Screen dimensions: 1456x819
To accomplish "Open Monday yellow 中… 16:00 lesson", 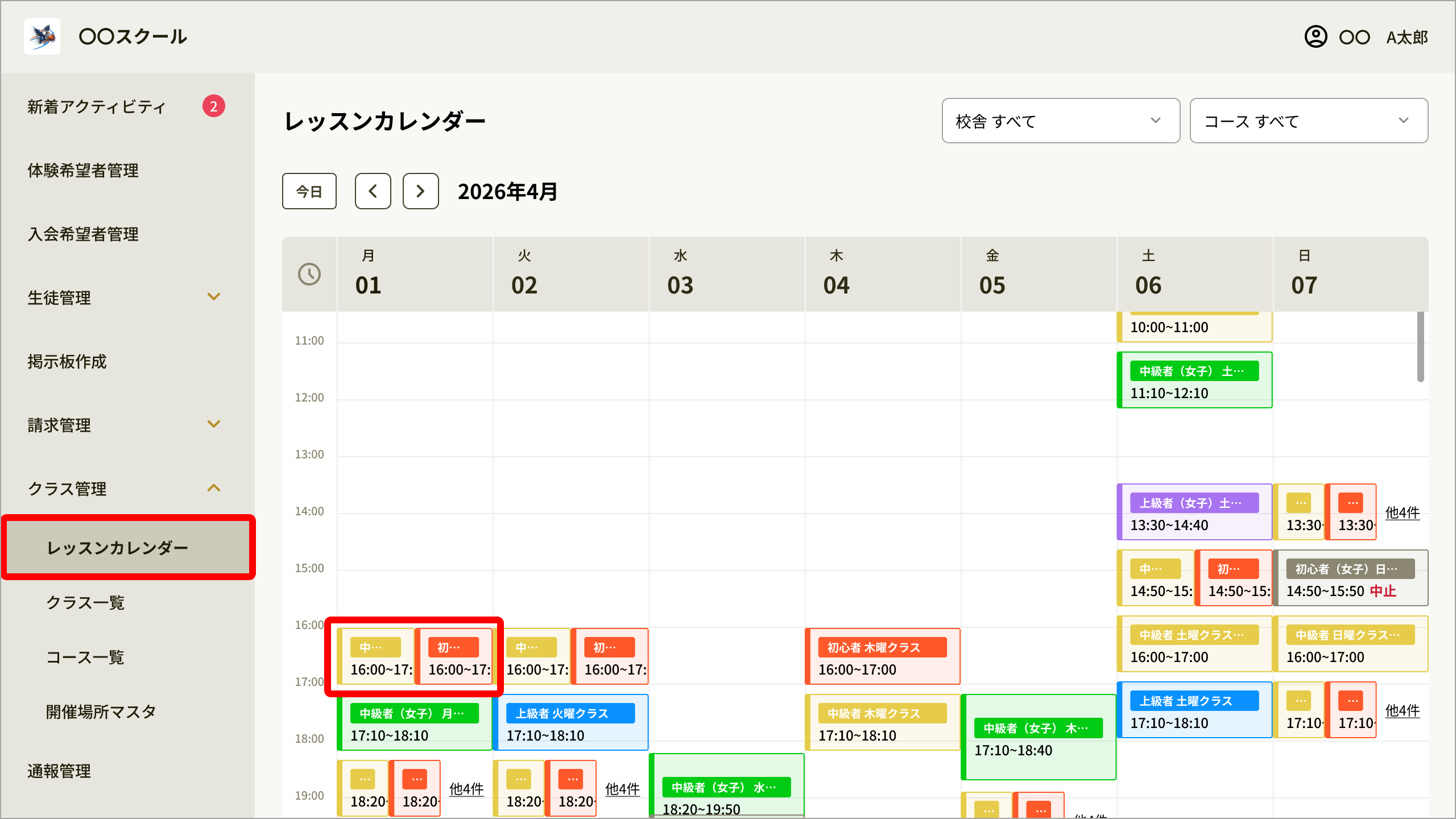I will point(375,656).
